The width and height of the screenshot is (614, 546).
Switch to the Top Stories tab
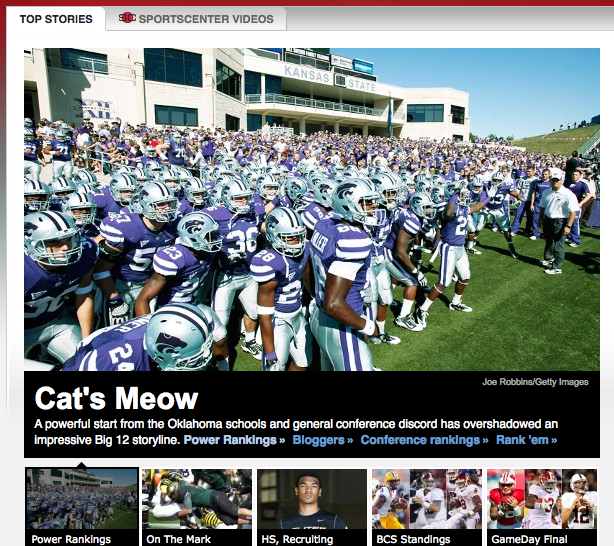[56, 19]
